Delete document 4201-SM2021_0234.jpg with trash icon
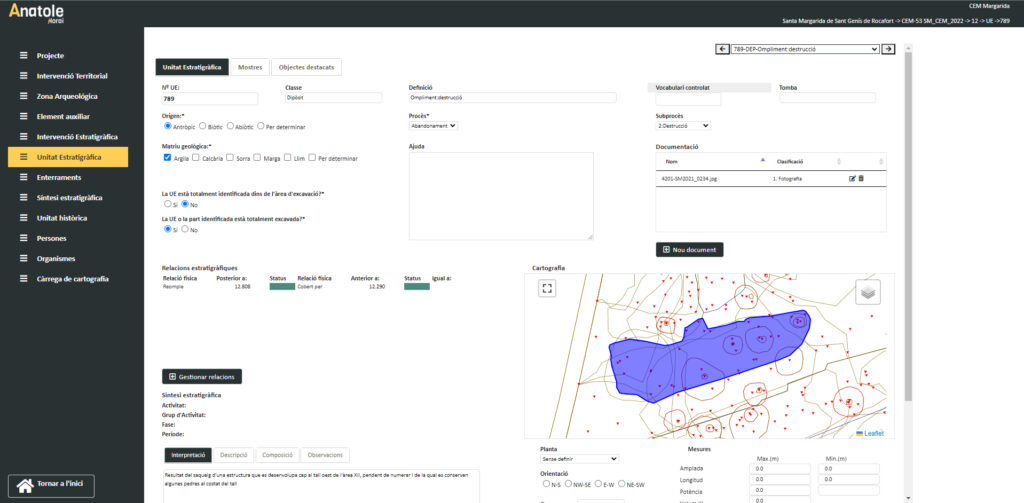The width and height of the screenshot is (1024, 503). [861, 178]
